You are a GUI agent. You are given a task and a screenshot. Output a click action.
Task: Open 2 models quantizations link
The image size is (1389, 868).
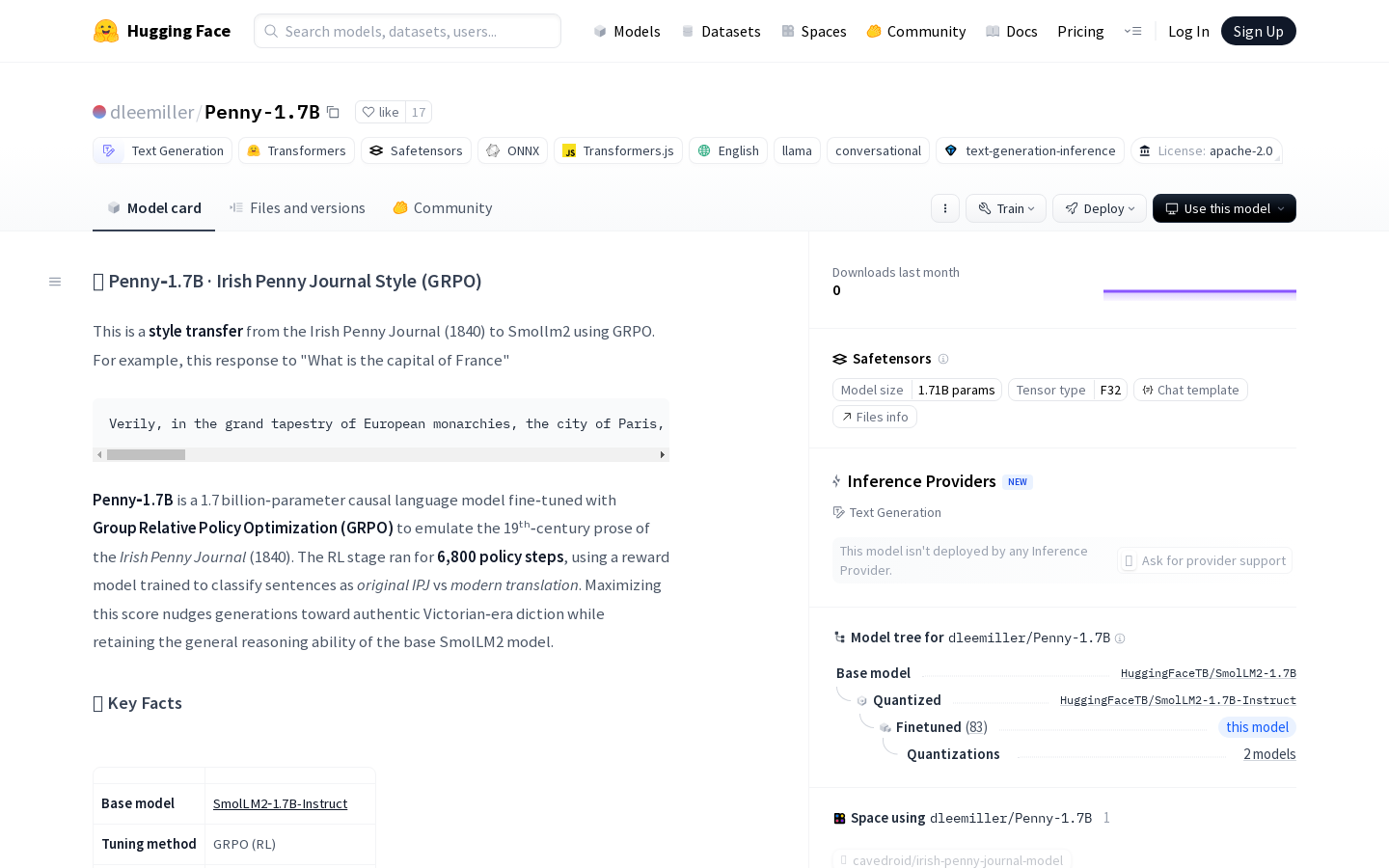tap(1269, 754)
